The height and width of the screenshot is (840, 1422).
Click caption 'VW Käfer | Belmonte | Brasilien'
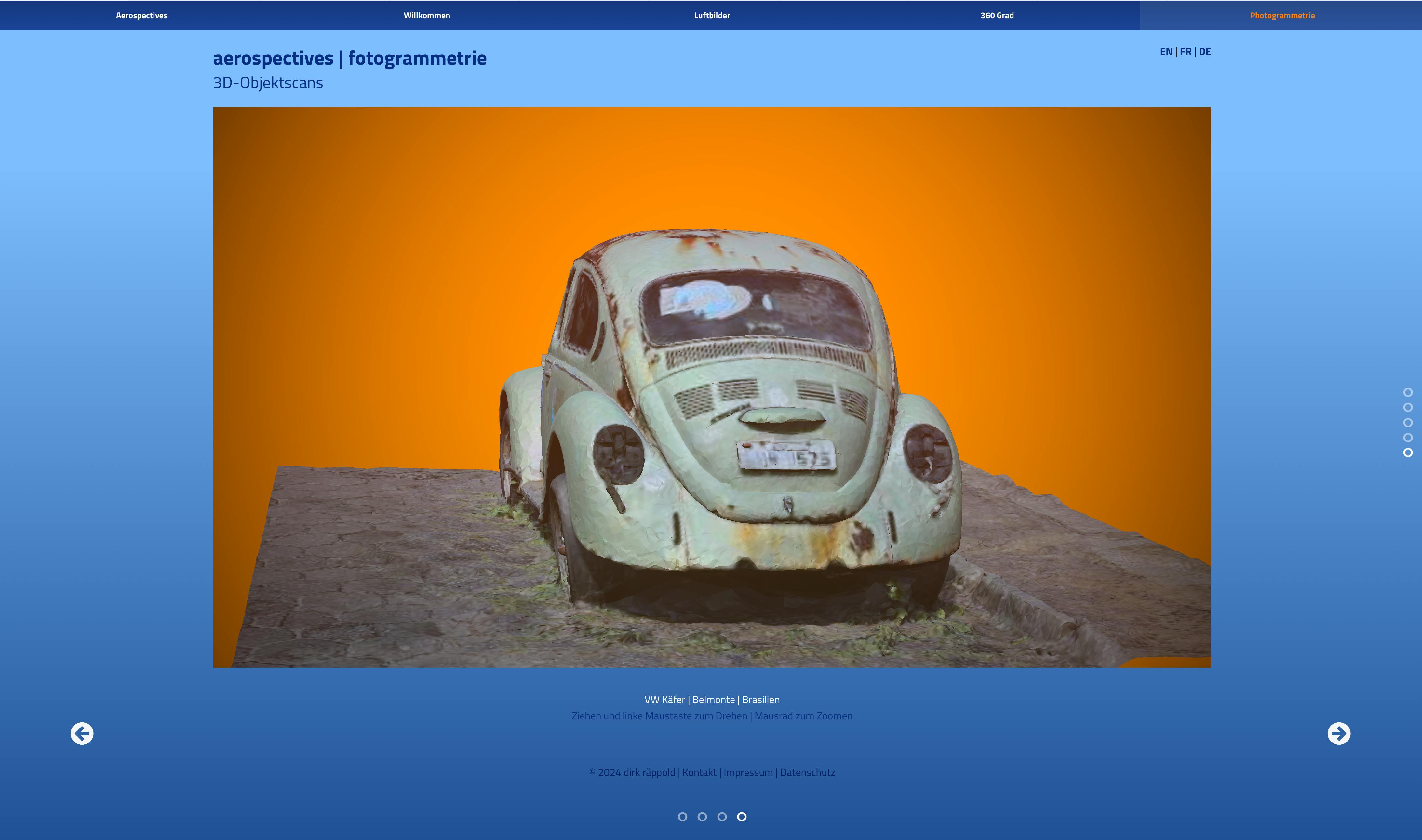click(712, 700)
